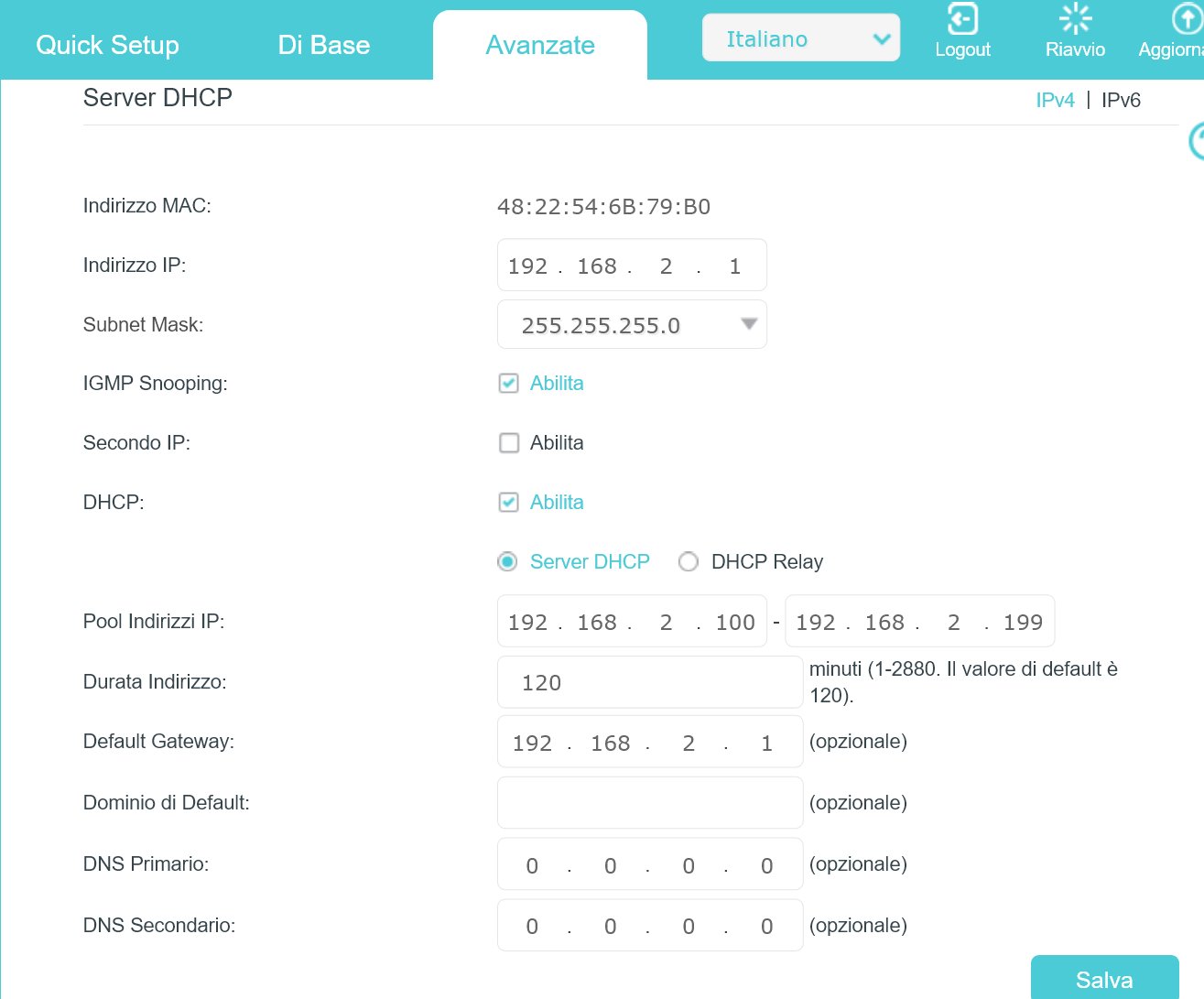Click the DNS Secondario last octet field

(x=766, y=927)
